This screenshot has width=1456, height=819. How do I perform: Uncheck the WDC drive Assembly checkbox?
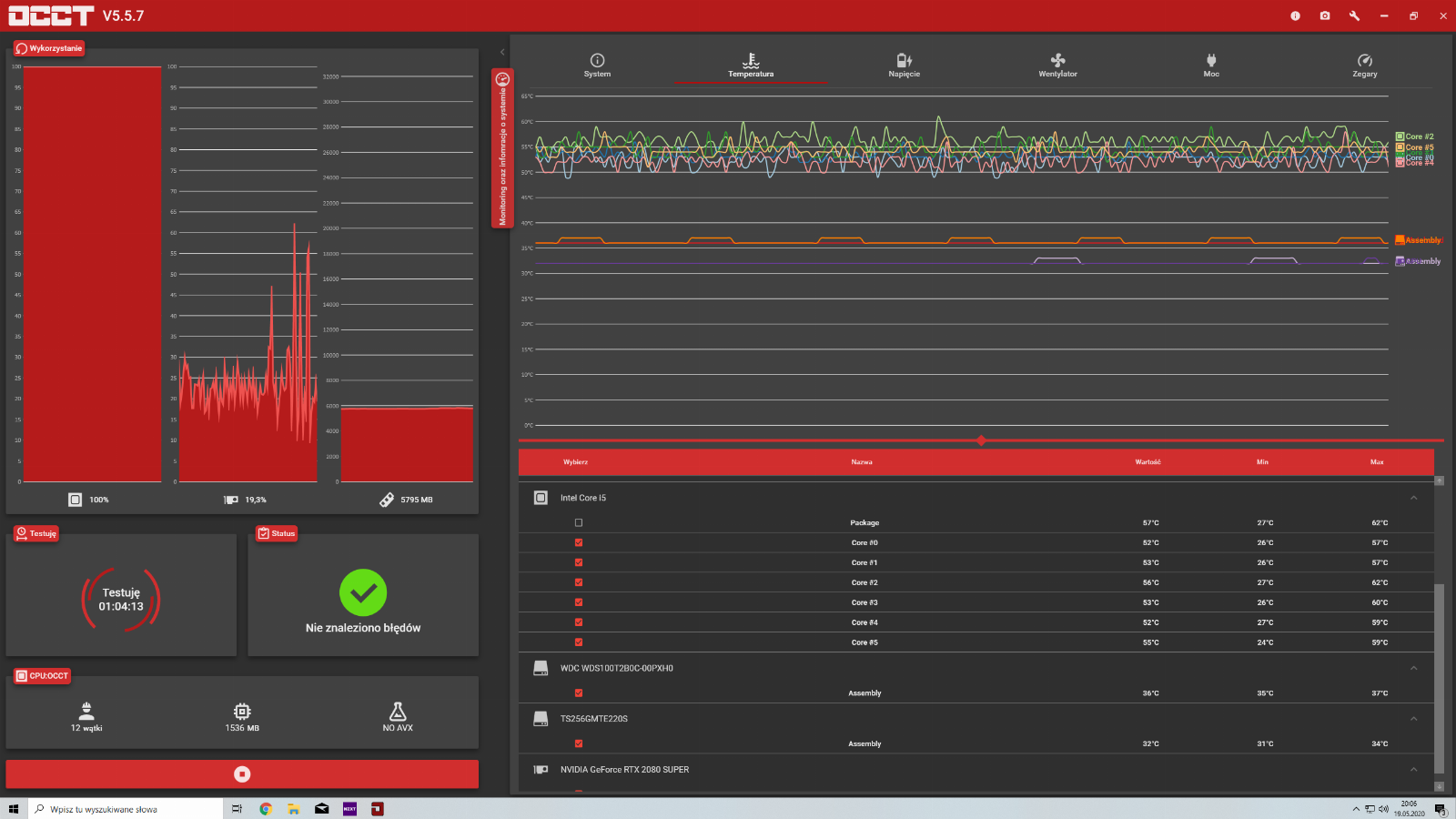[579, 693]
